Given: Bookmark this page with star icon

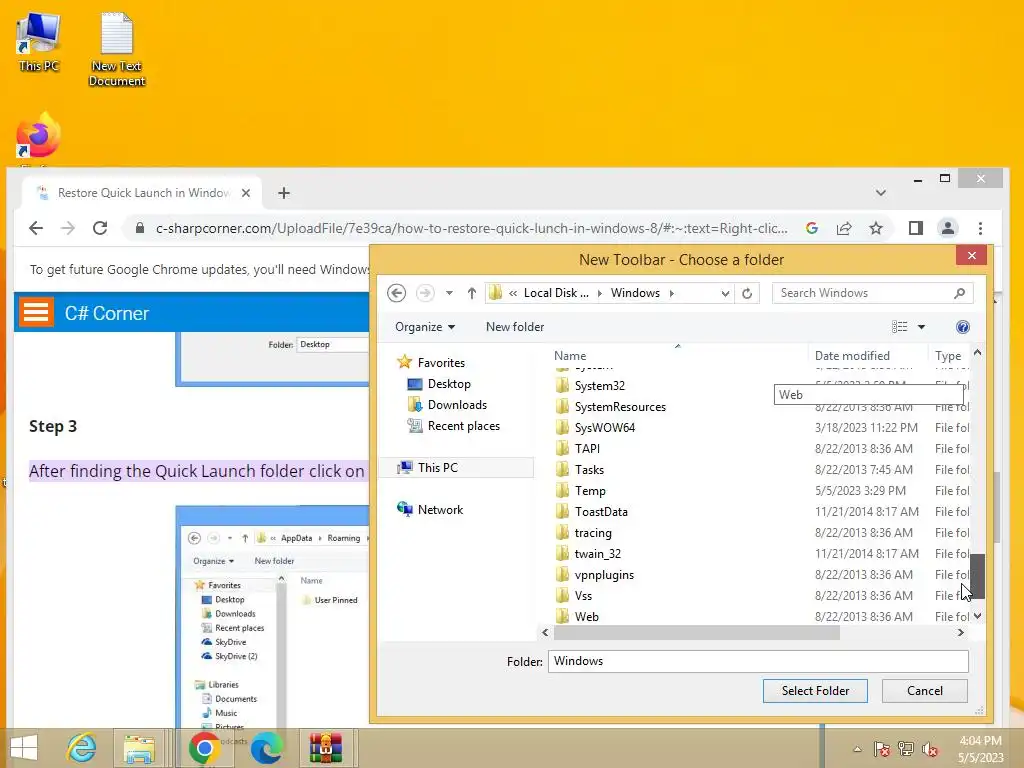Looking at the screenshot, I should (x=876, y=228).
